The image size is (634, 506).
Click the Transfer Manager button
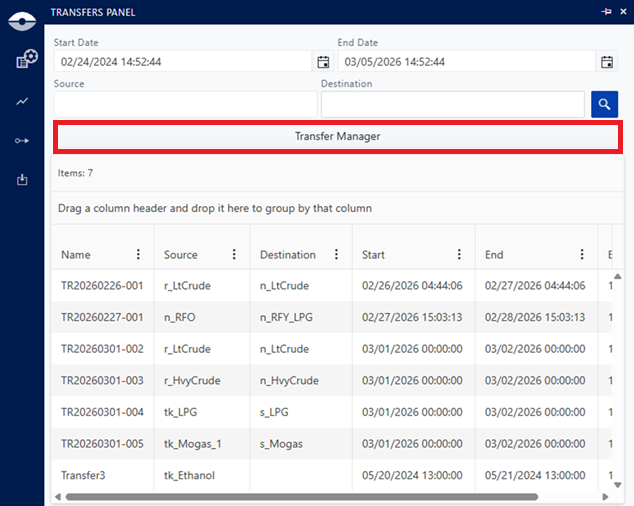pyautogui.click(x=338, y=136)
